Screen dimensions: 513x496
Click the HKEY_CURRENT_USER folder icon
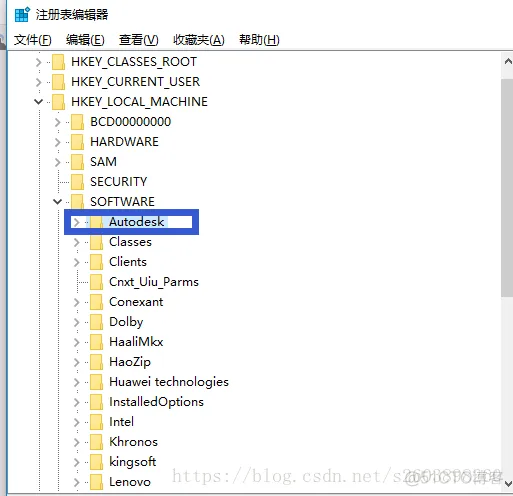[58, 82]
